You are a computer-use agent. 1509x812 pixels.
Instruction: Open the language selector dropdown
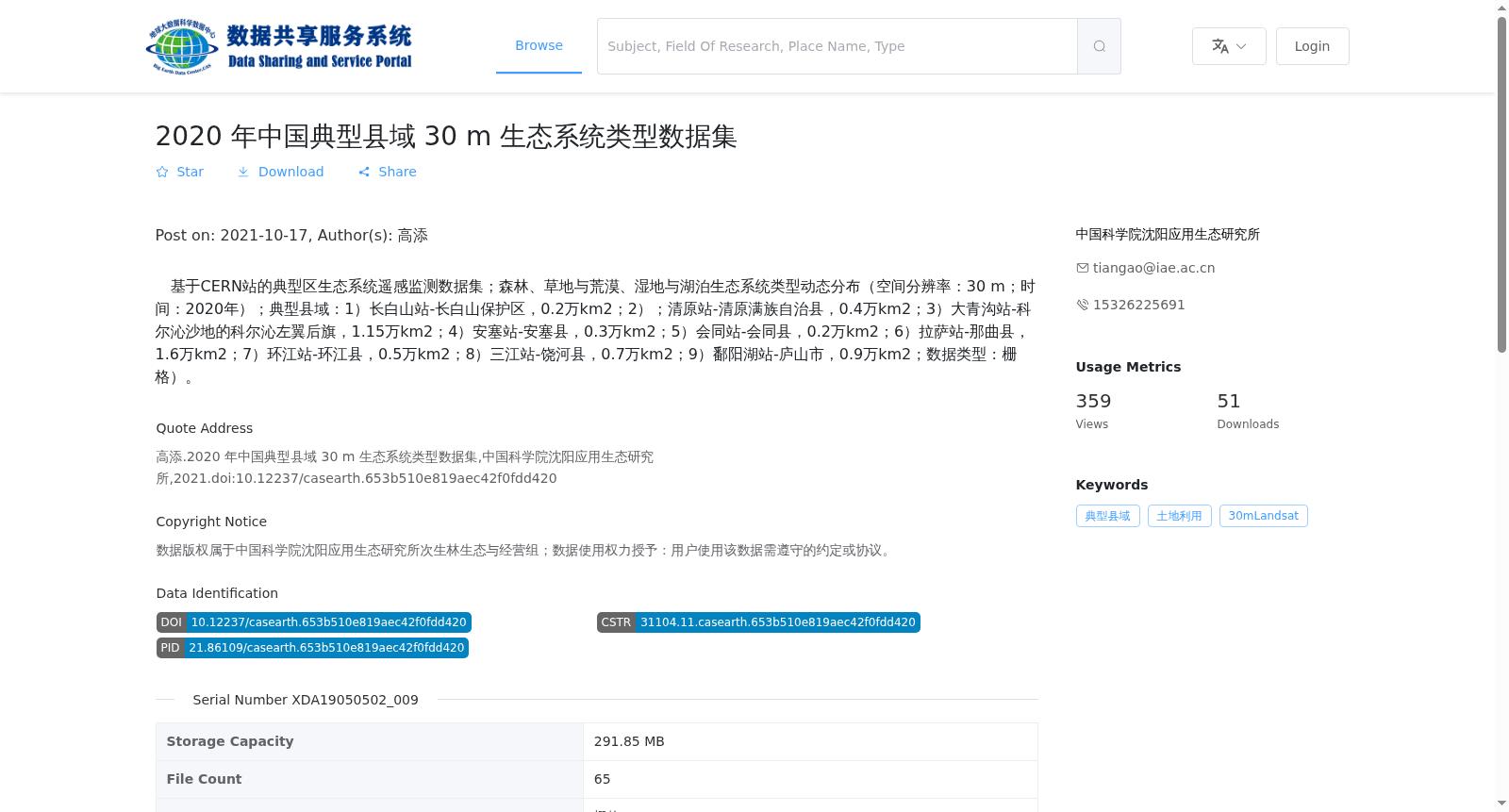tap(1229, 46)
